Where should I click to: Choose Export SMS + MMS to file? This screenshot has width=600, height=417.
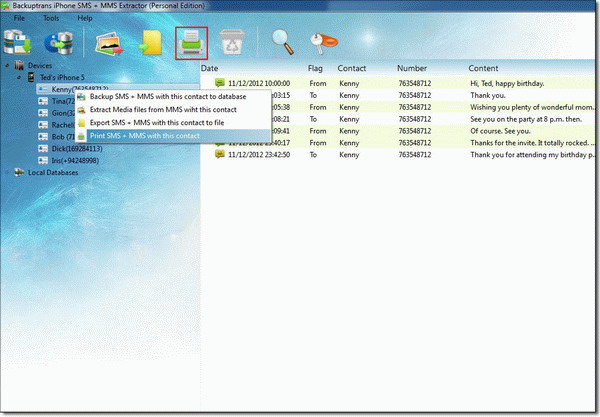[x=173, y=123]
